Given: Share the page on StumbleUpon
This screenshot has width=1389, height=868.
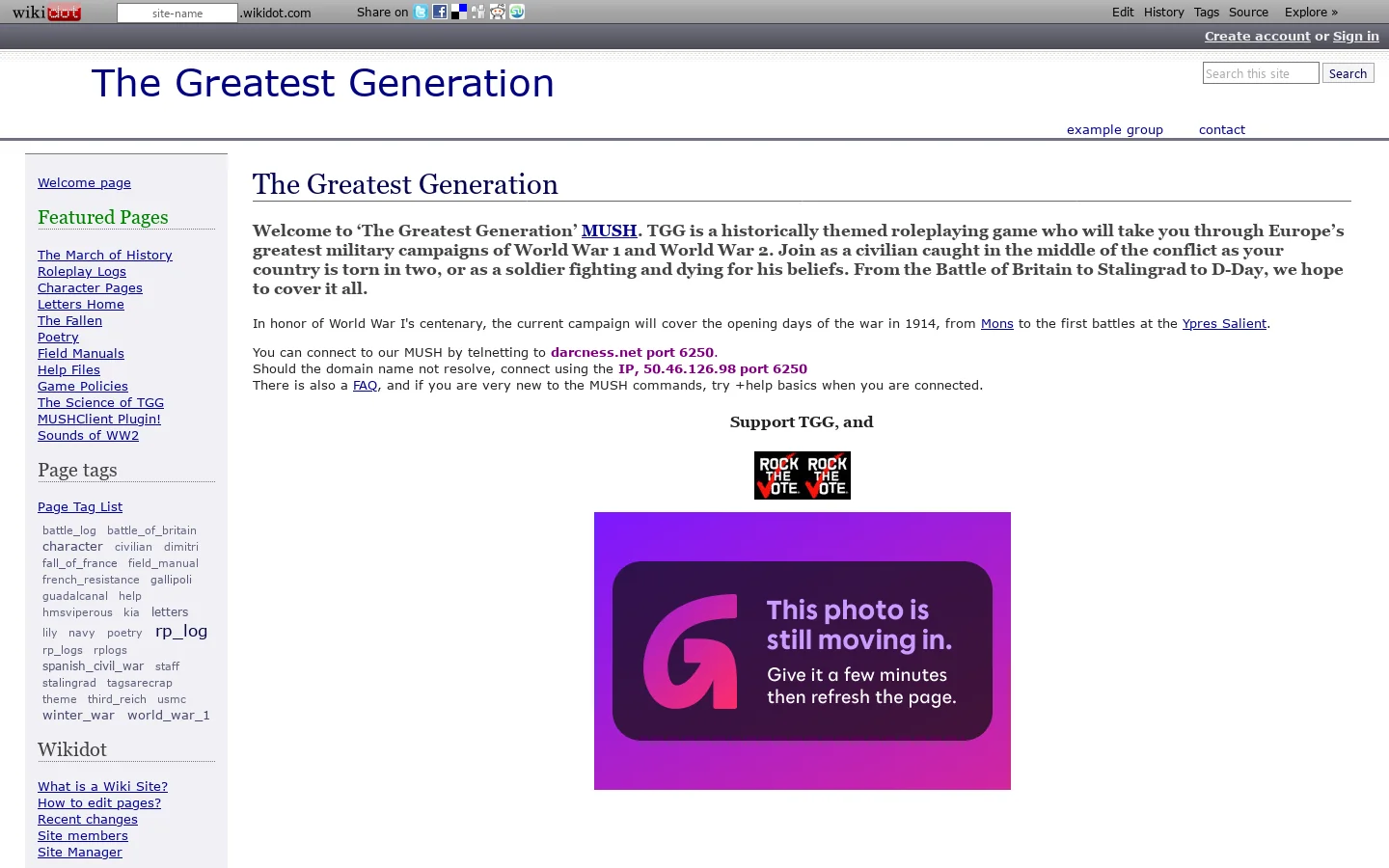Looking at the screenshot, I should point(517,12).
